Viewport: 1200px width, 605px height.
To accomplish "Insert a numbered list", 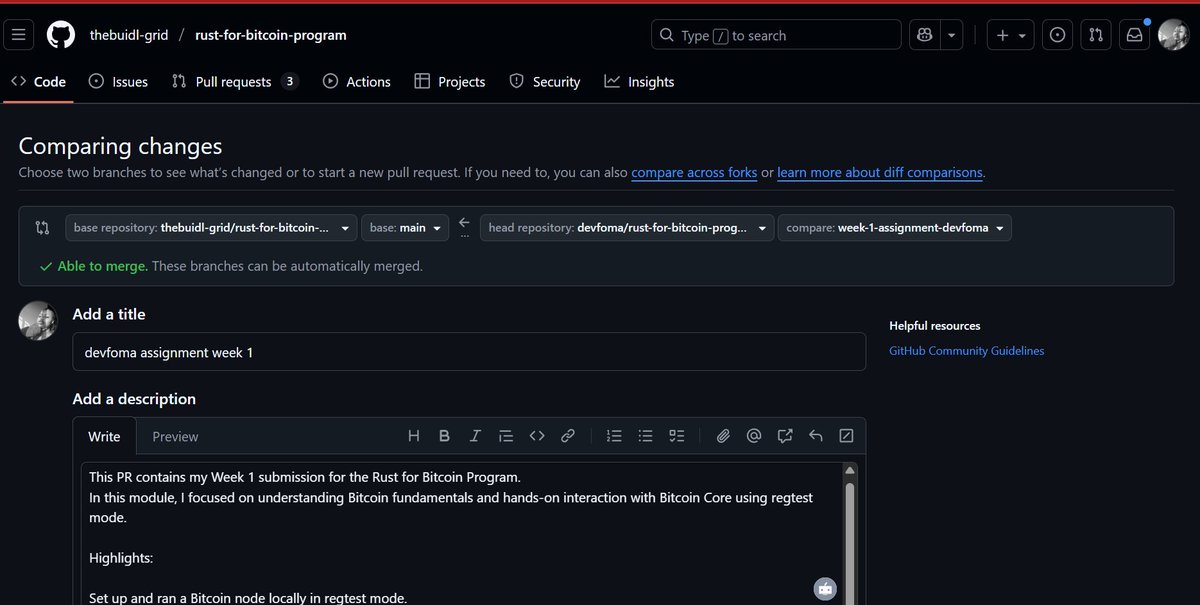I will pos(614,436).
